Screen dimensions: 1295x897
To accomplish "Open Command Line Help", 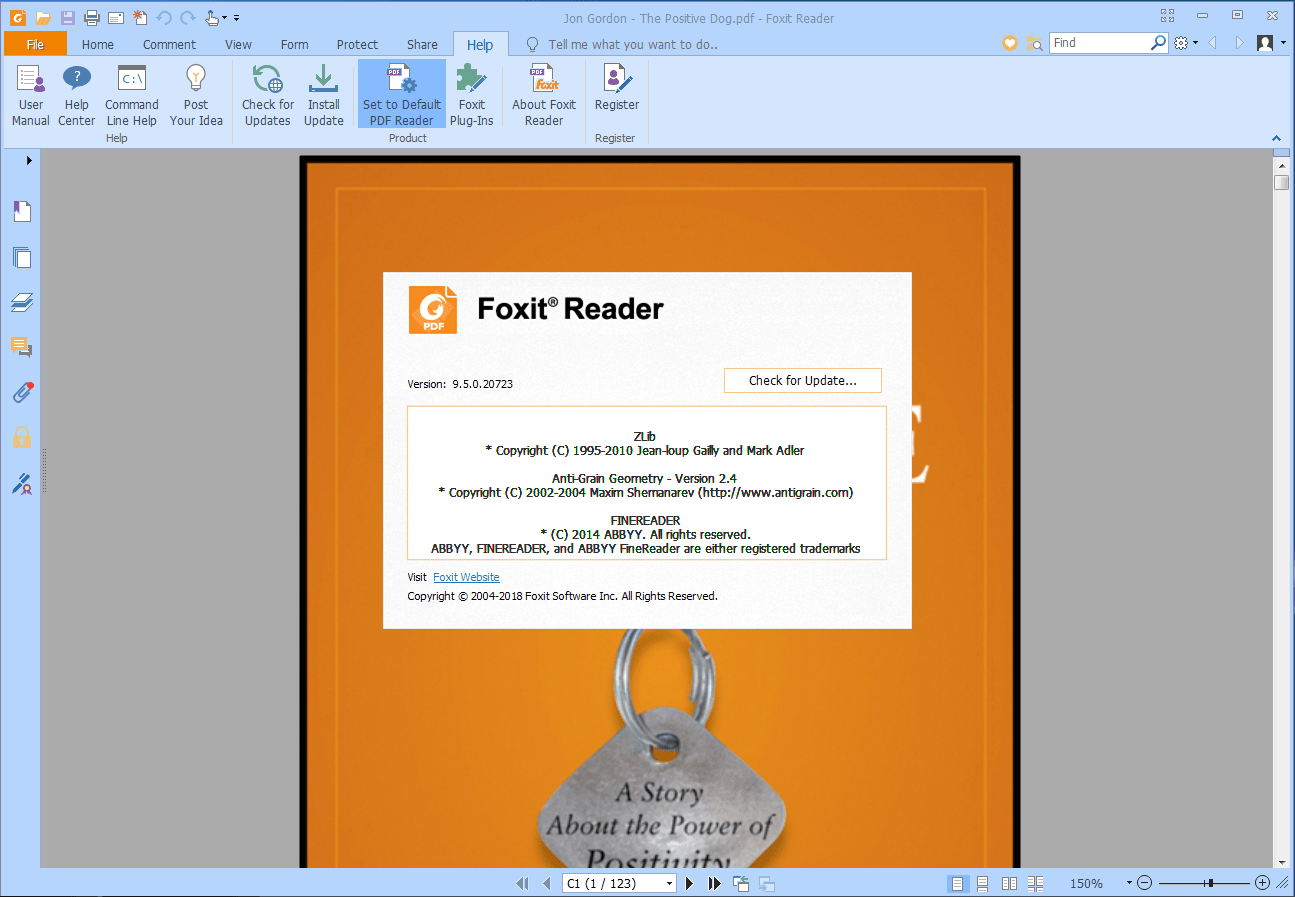I will click(x=132, y=96).
